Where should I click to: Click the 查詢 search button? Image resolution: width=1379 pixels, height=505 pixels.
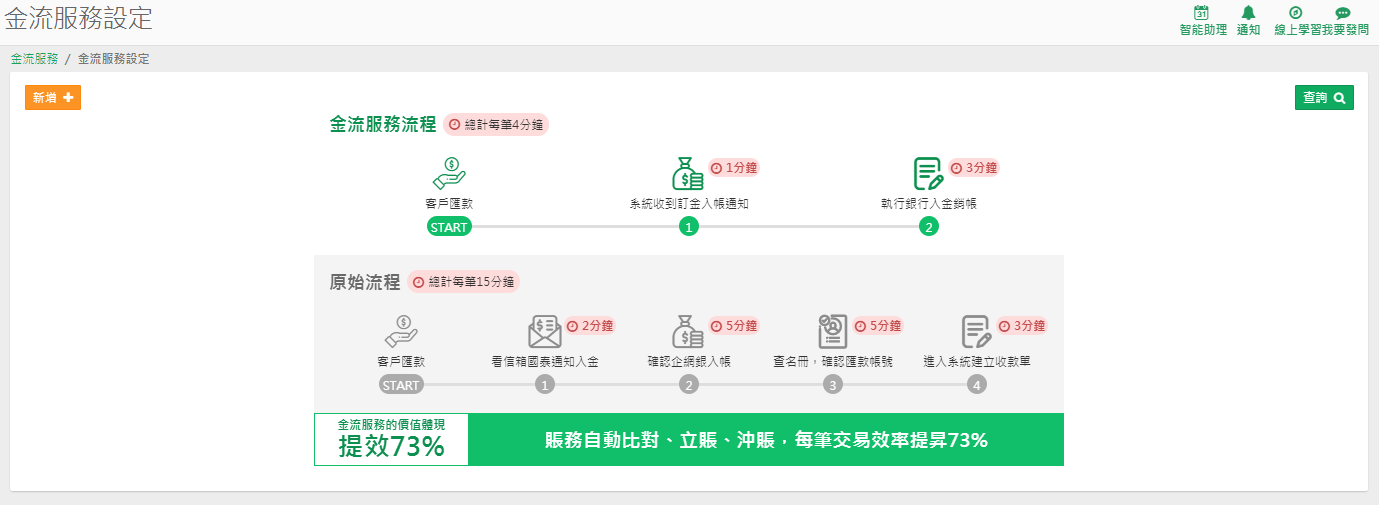[1324, 97]
